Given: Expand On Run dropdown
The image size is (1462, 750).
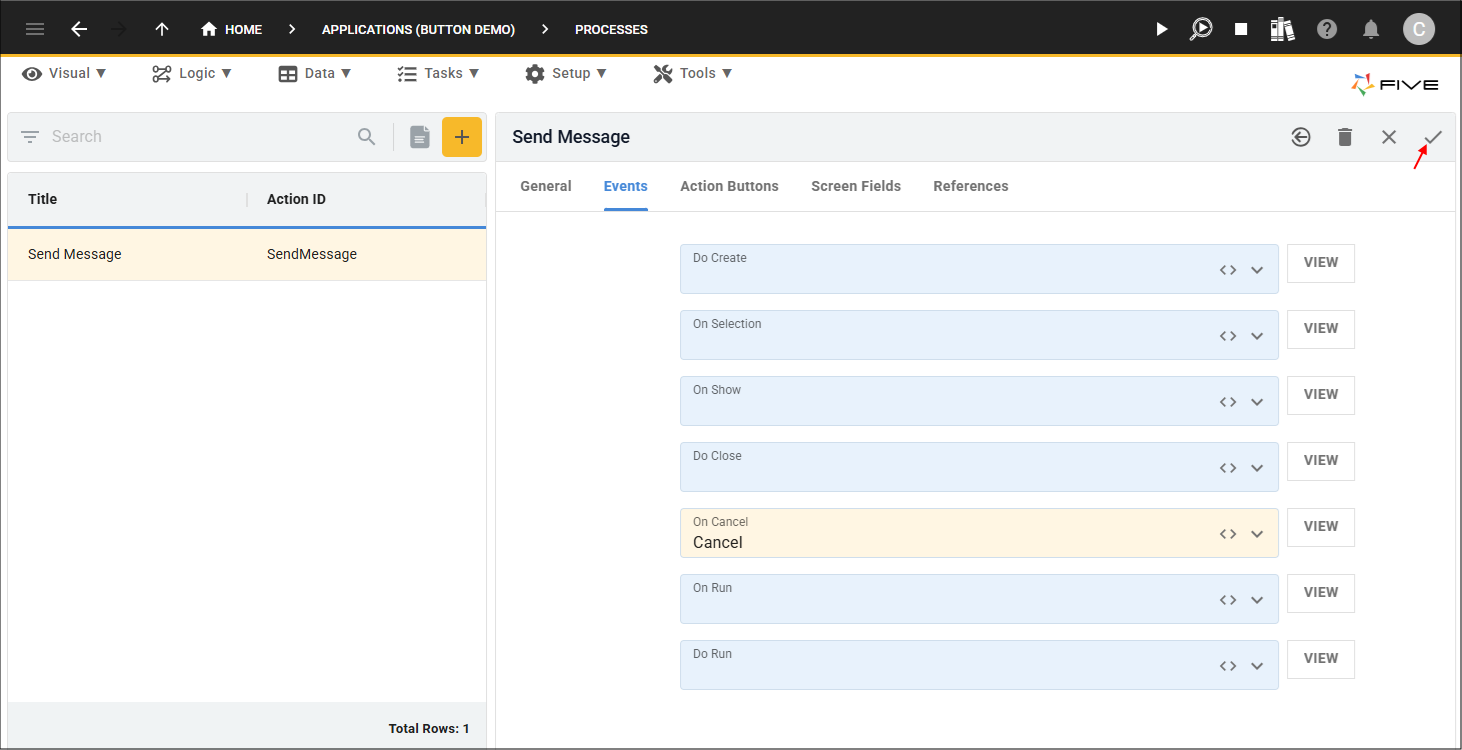Looking at the screenshot, I should pos(1257,600).
